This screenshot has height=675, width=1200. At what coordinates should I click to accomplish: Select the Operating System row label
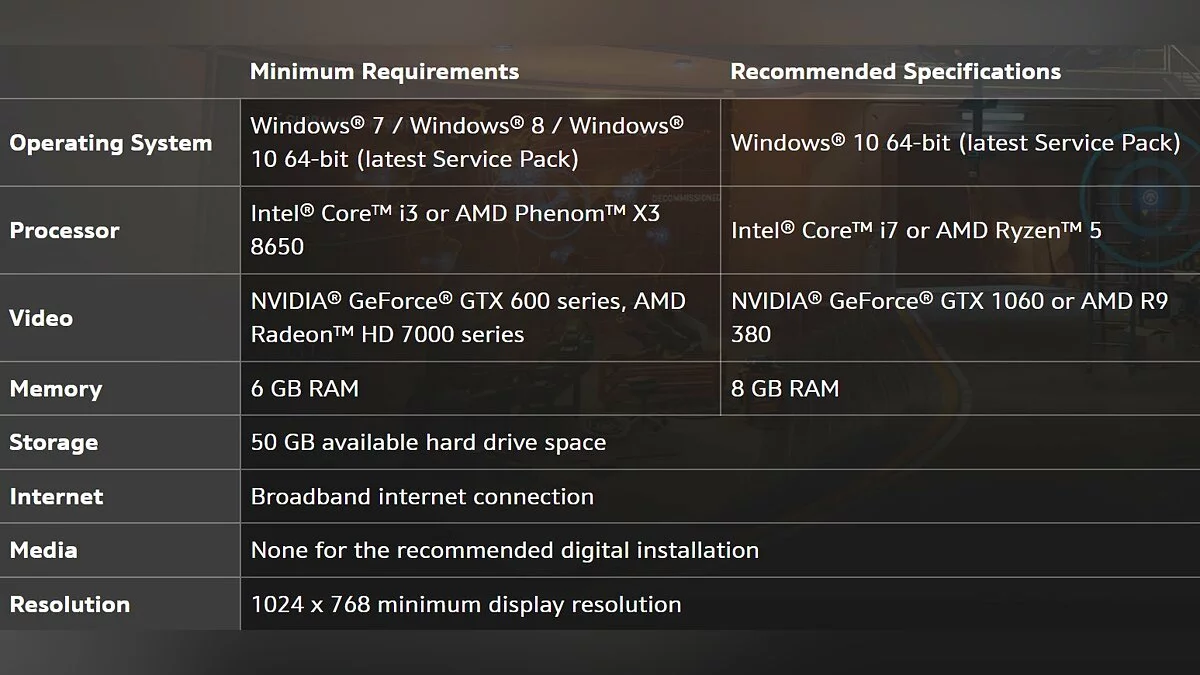[110, 143]
